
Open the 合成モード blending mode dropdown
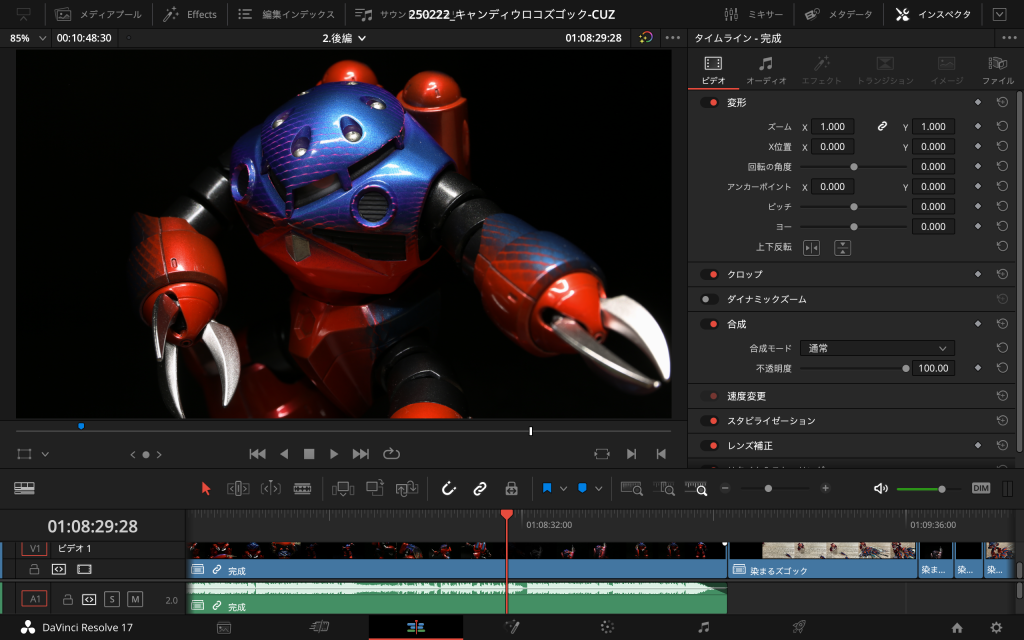(x=877, y=348)
